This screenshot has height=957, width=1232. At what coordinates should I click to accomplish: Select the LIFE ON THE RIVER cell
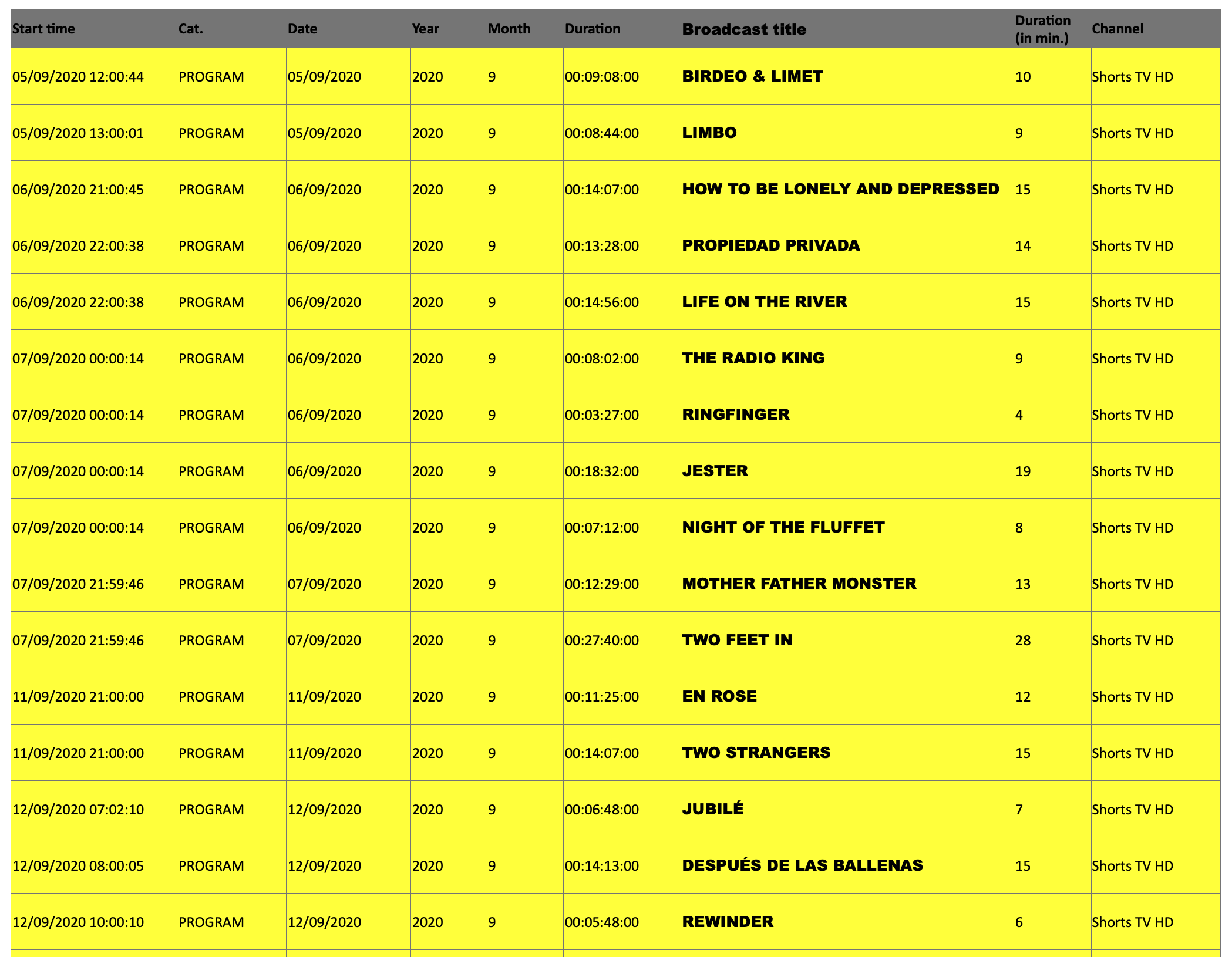764,302
